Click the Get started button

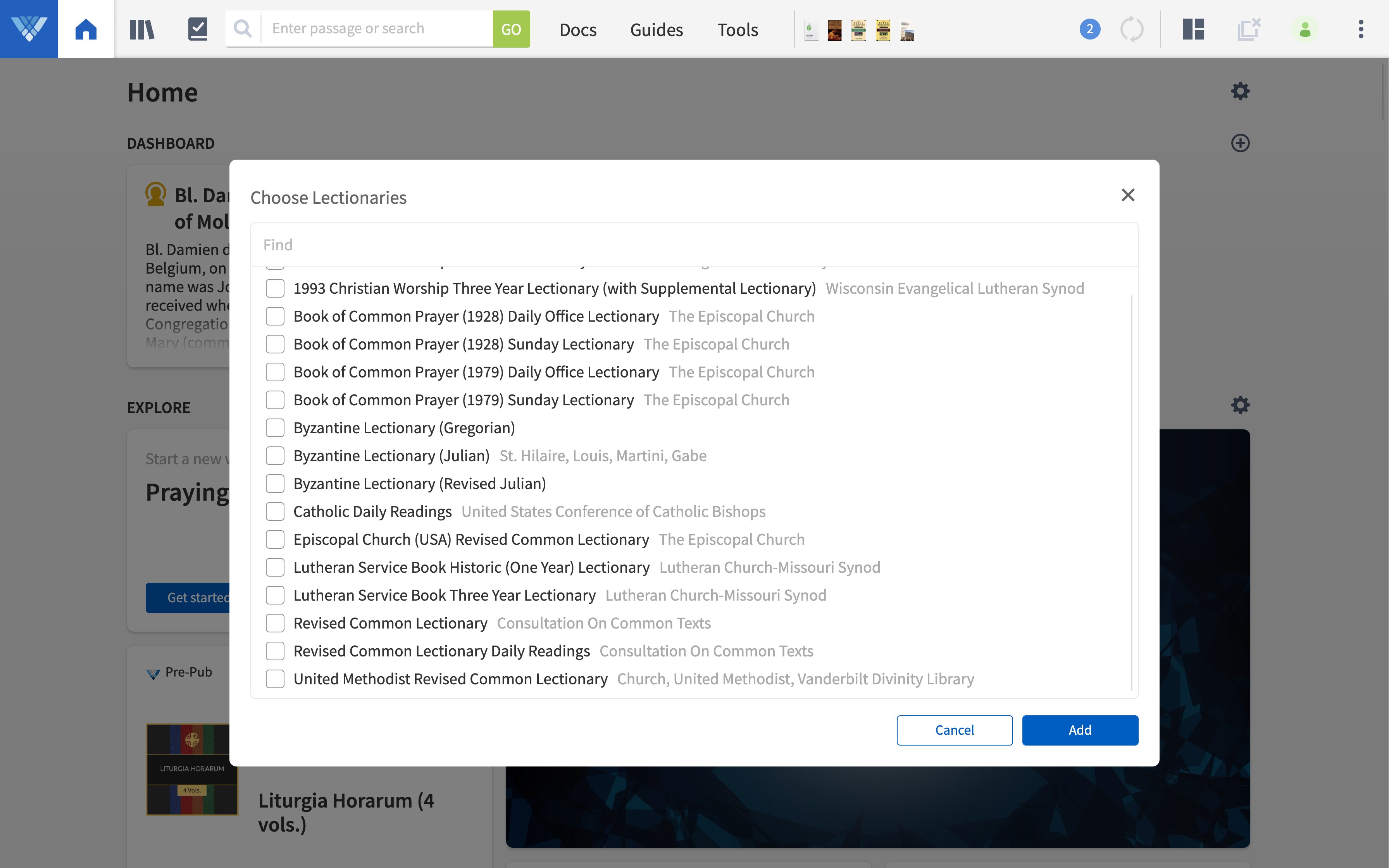[188, 598]
